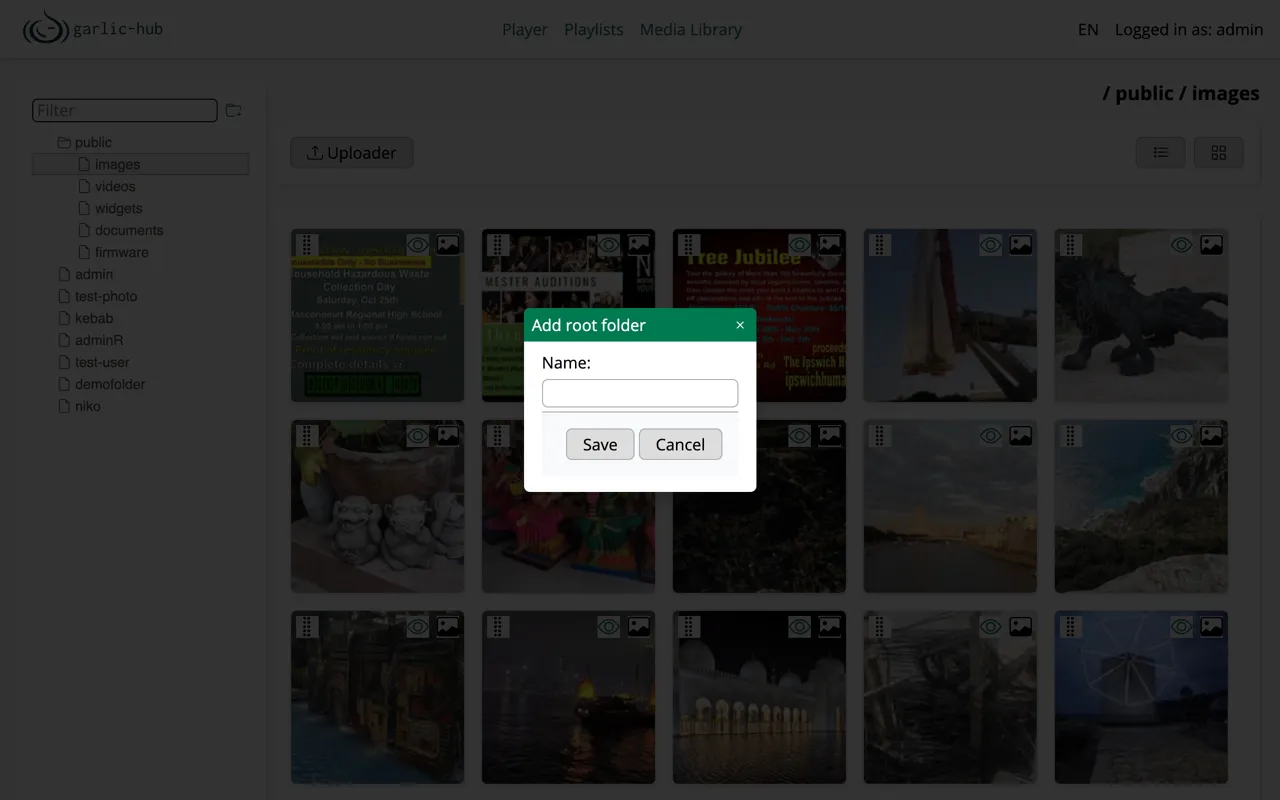Click image type icon on auditions poster

(x=639, y=244)
